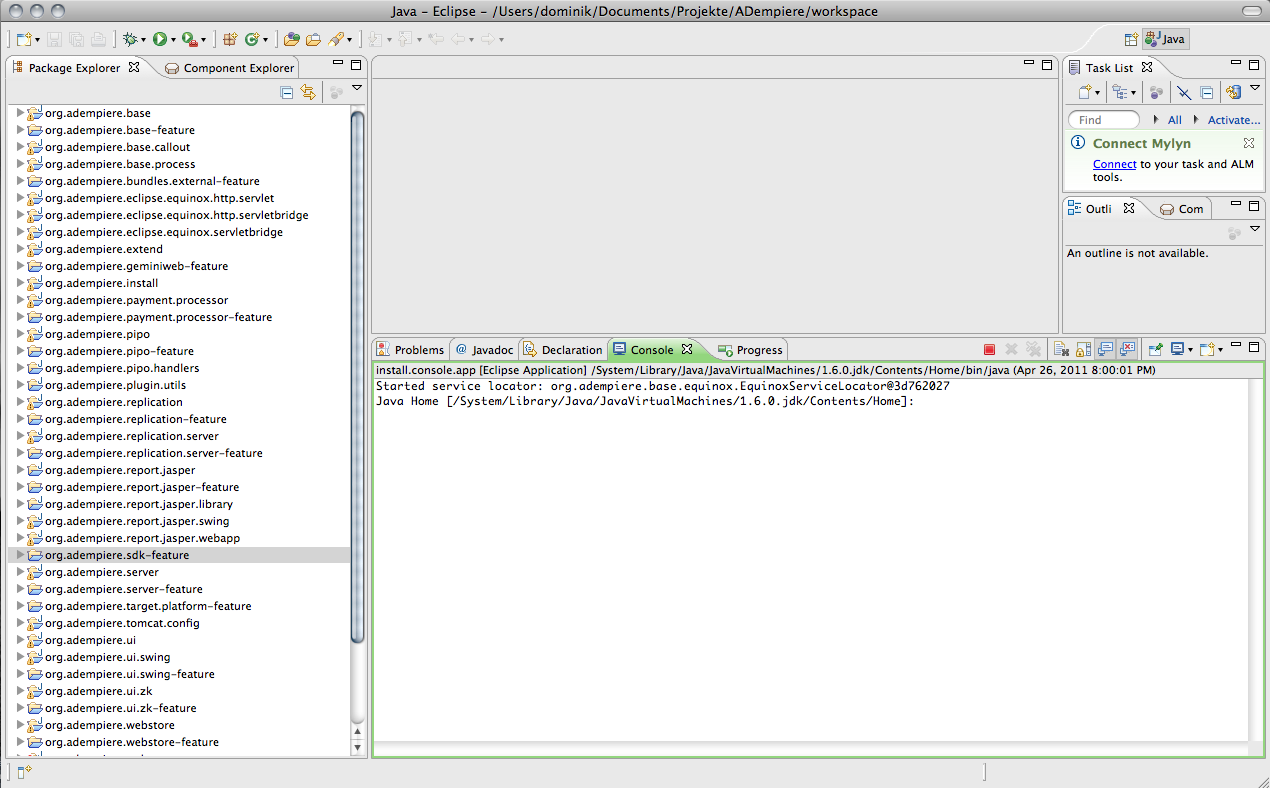Viewport: 1270px width, 788px height.
Task: Select org.adempiere.webstore in Package Explorer
Action: (110, 725)
